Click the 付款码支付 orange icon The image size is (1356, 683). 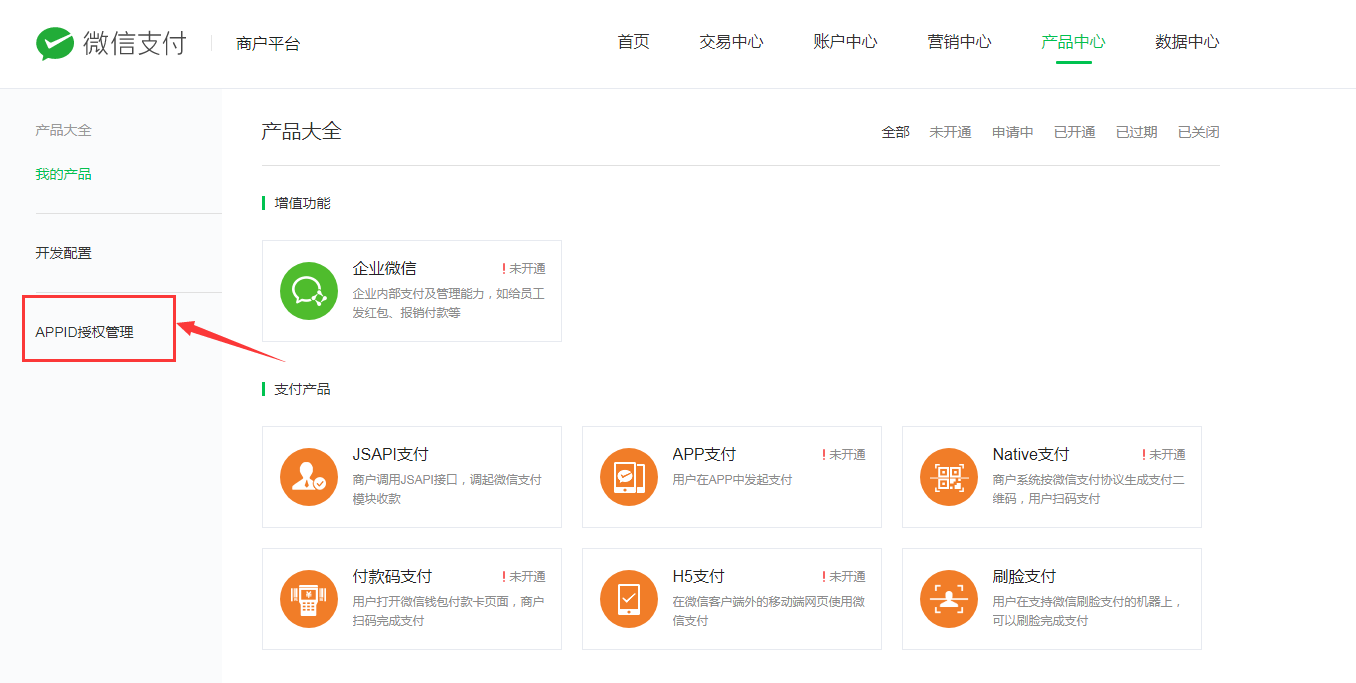(x=309, y=599)
